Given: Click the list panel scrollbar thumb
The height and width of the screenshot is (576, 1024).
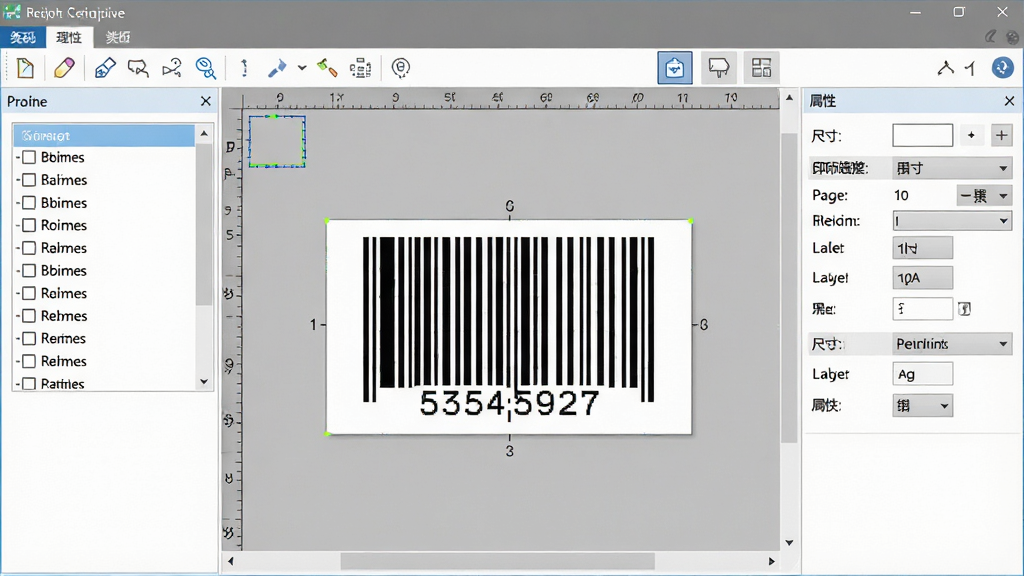Looking at the screenshot, I should tap(204, 224).
